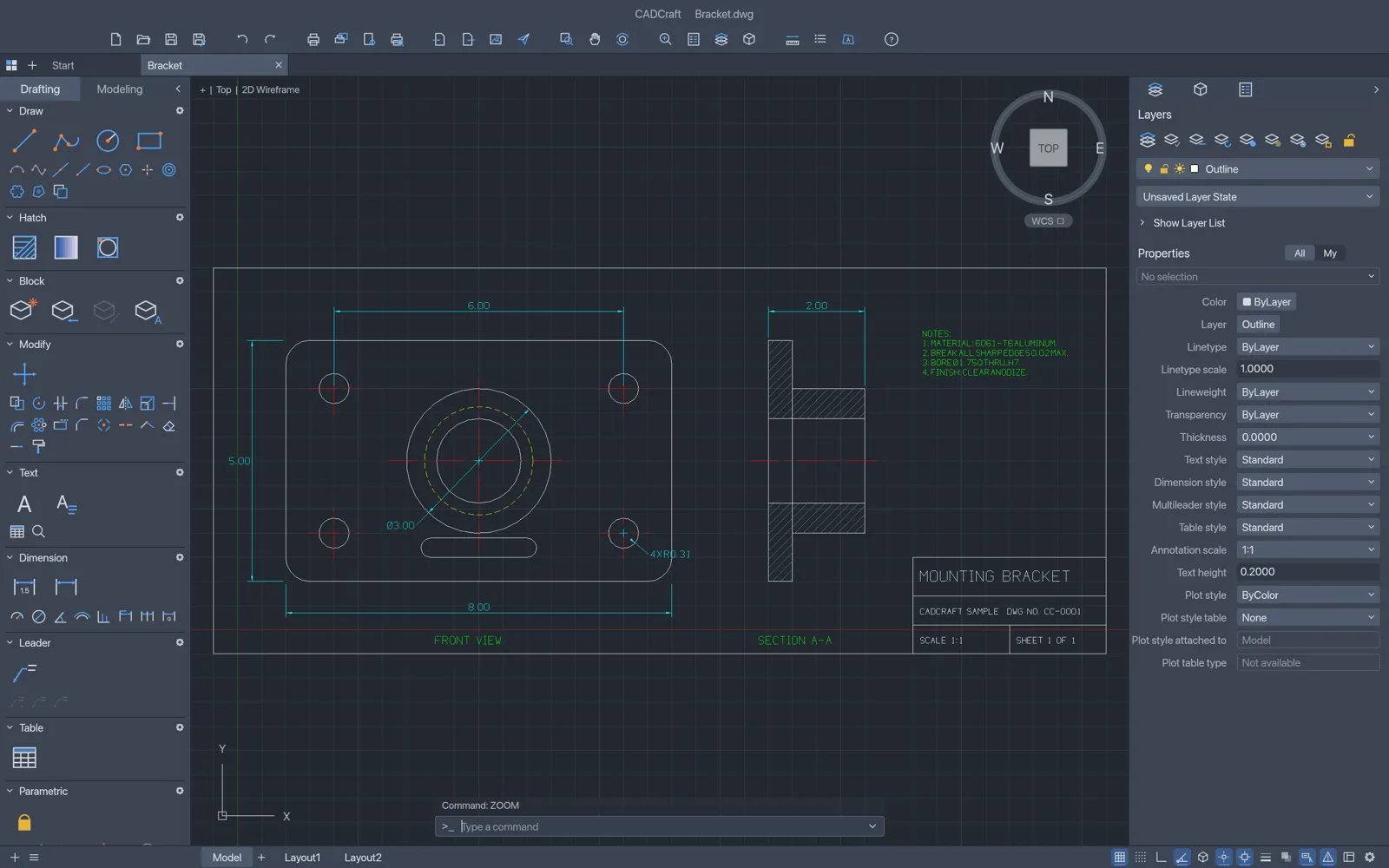
Task: Open the Linetype ByLayer dropdown
Action: tap(1308, 347)
